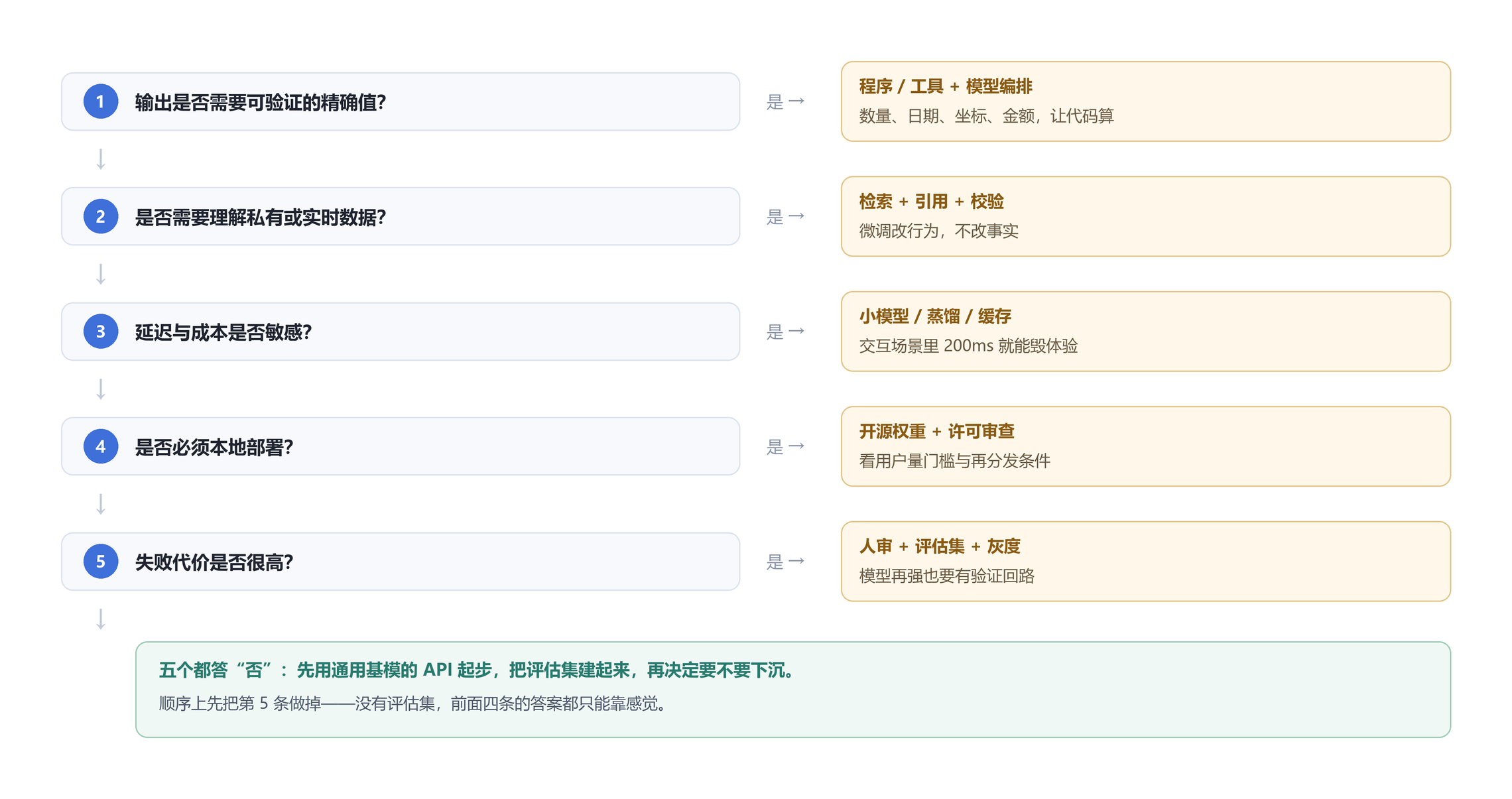Click subtitle 交互场景里 200ms 就能毁体验
1512x799 pixels.
point(968,345)
